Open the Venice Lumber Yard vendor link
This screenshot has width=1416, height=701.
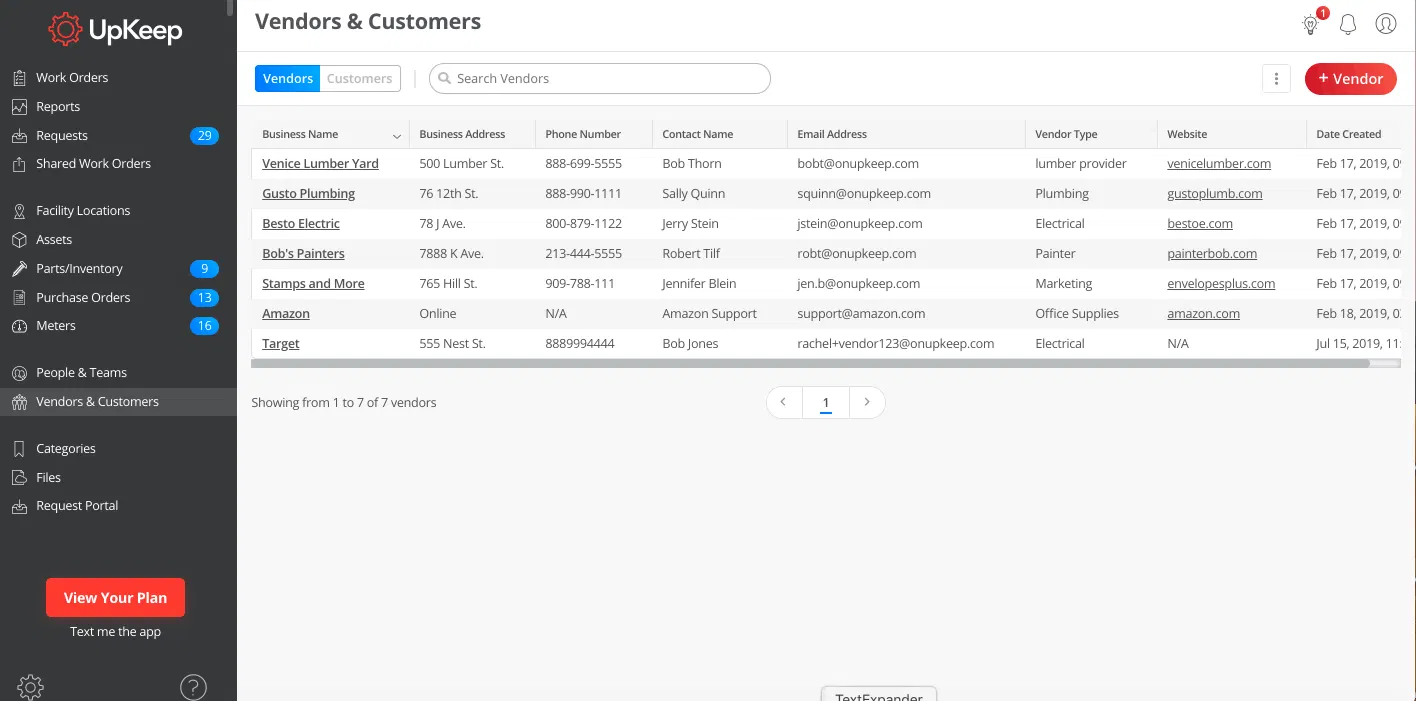pyautogui.click(x=320, y=164)
